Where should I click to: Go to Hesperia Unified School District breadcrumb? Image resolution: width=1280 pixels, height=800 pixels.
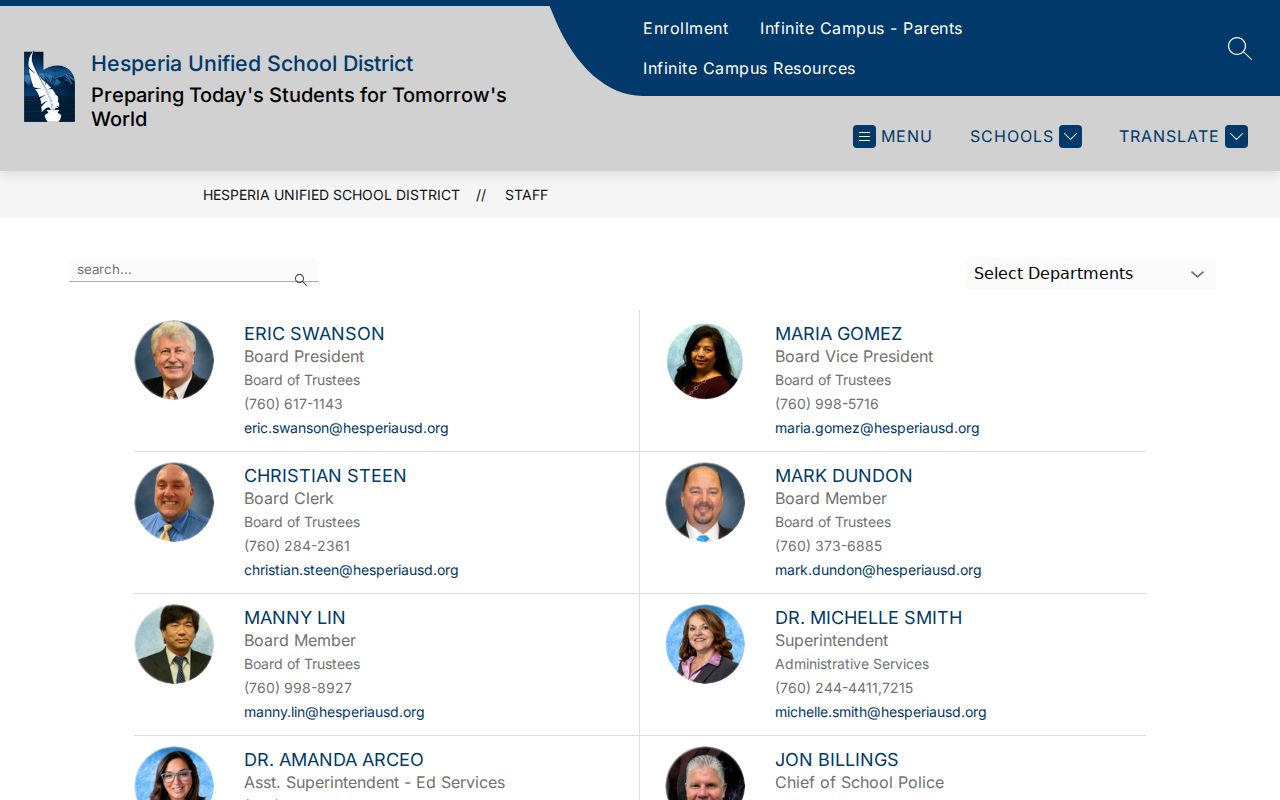coord(331,195)
